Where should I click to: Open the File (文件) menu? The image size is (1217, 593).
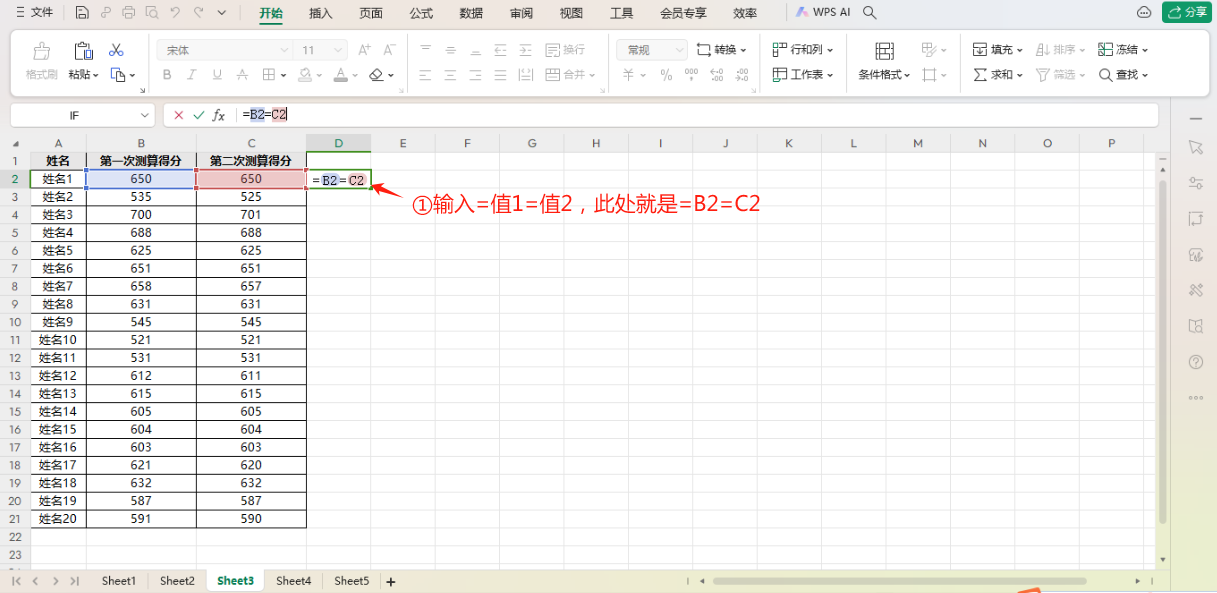pyautogui.click(x=34, y=13)
